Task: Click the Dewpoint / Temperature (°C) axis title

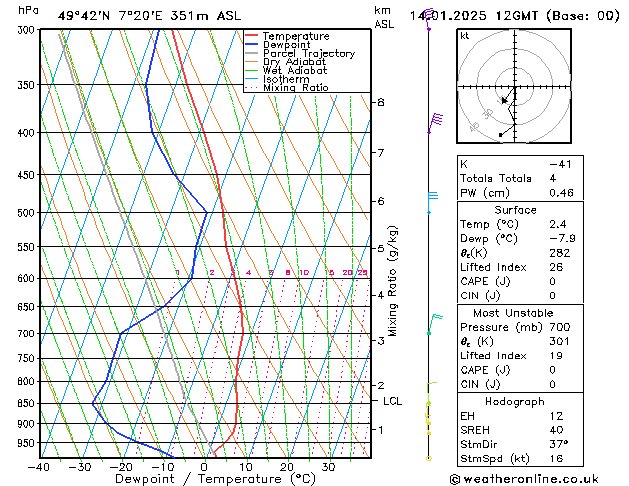Action: pos(215,479)
